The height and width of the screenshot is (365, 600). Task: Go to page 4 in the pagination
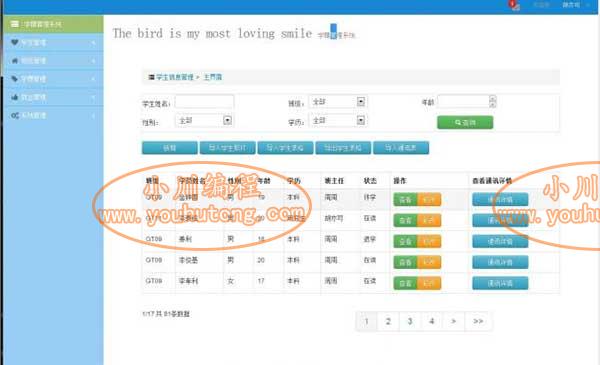tap(432, 321)
